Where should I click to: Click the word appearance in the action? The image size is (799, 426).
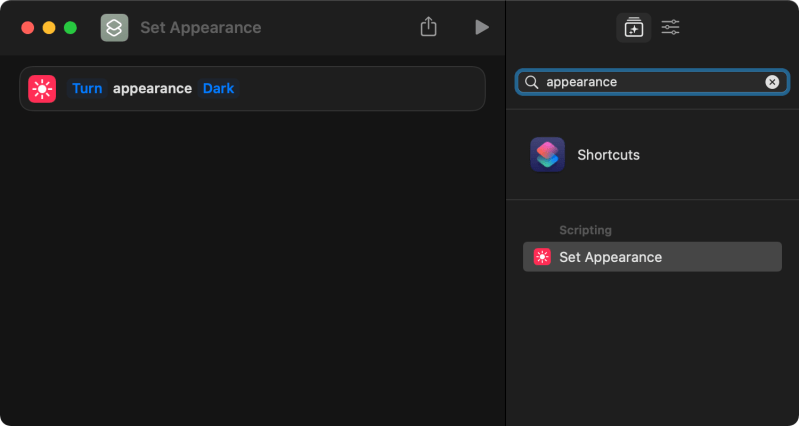tap(152, 89)
